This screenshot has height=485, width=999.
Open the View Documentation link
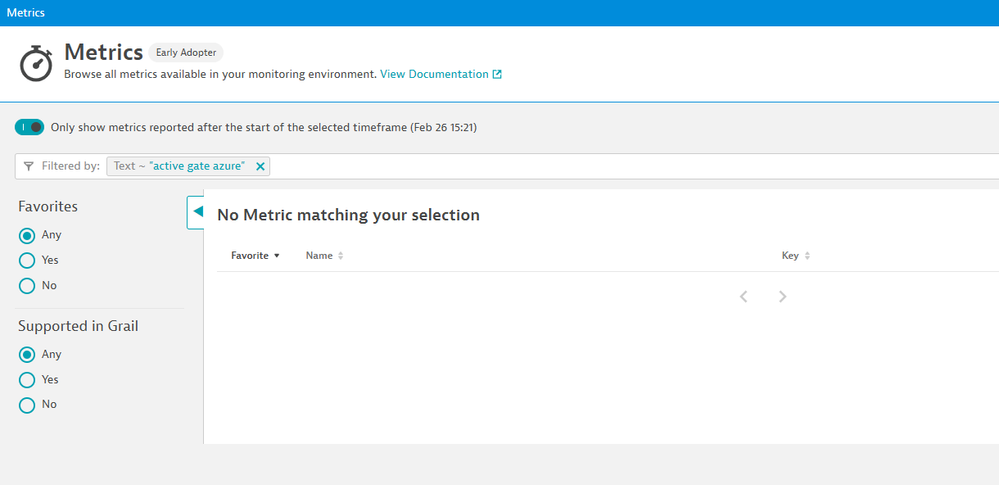[x=434, y=74]
